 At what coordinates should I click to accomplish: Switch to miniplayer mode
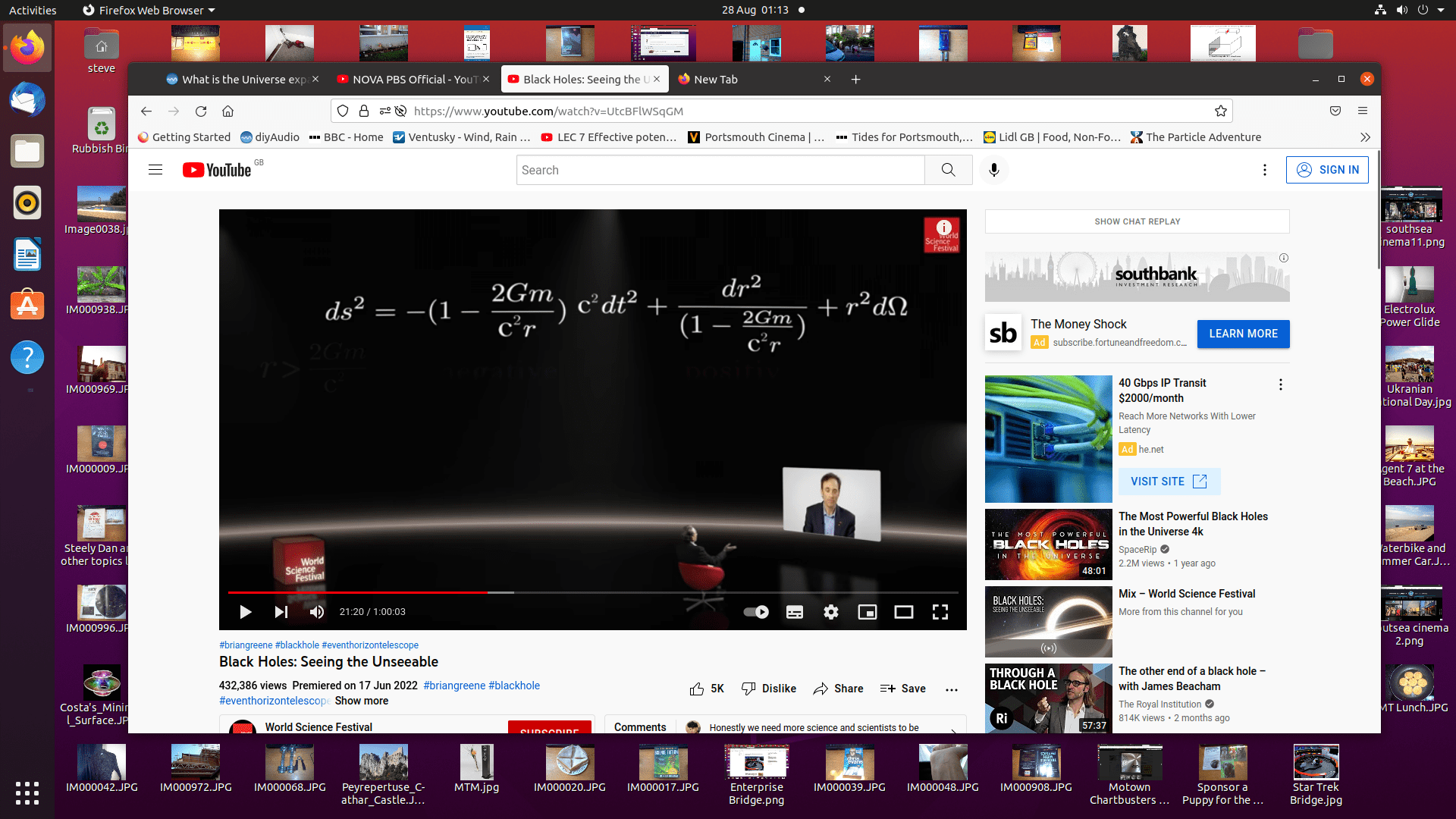coord(868,612)
